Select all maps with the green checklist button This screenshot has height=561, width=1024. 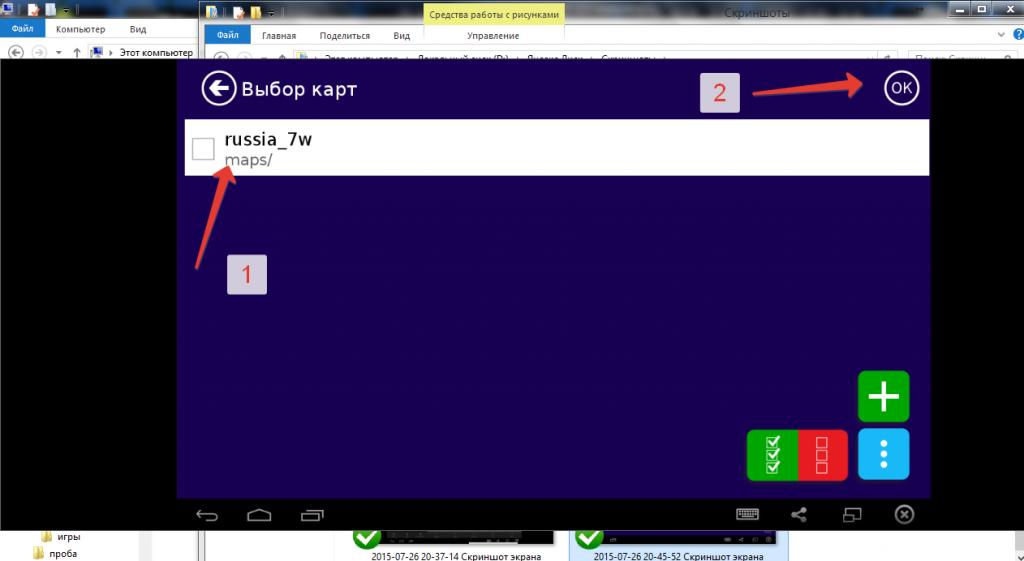pos(773,455)
